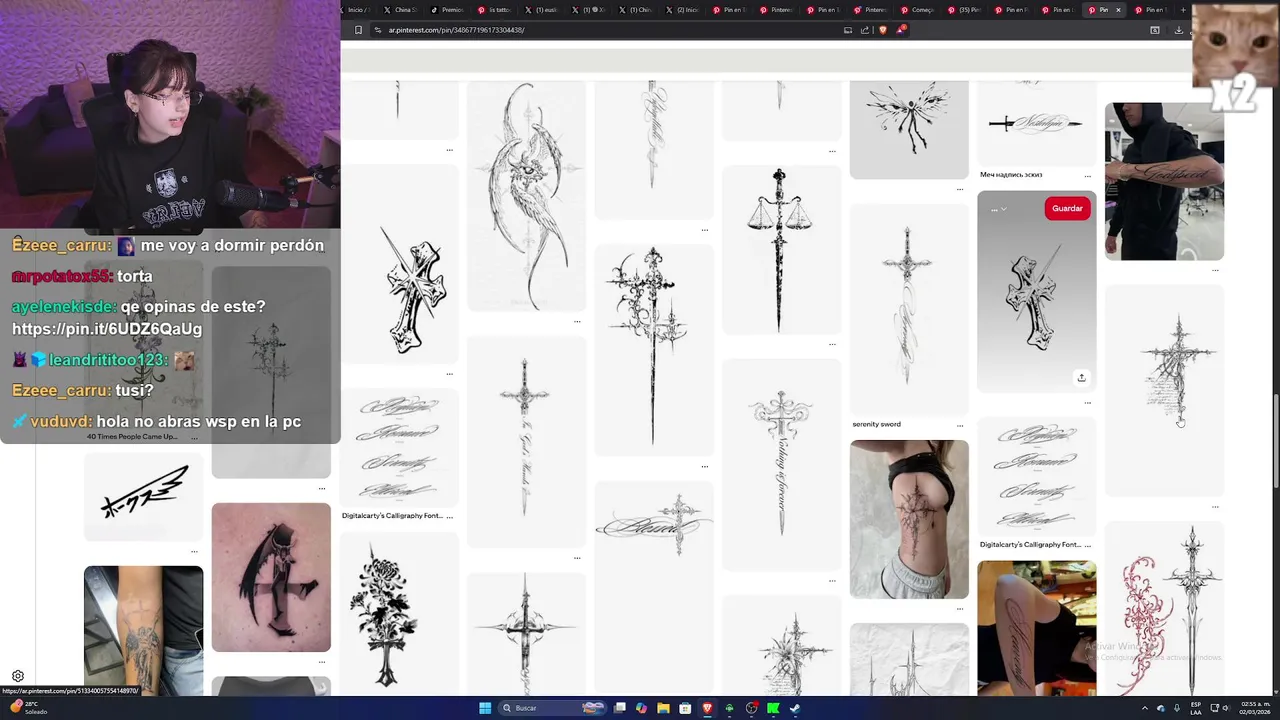Screen dimensions: 1280x720
Task: Switch to the '(2) Inicio' tab
Action: point(682,10)
